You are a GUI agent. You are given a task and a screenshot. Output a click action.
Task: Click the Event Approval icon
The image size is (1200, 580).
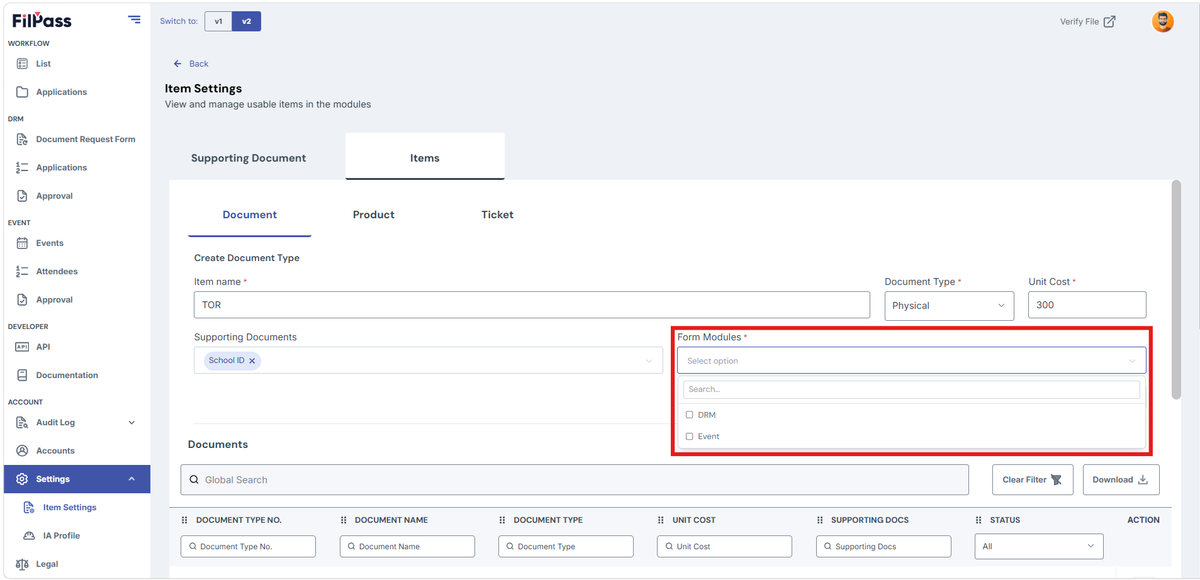coord(22,300)
